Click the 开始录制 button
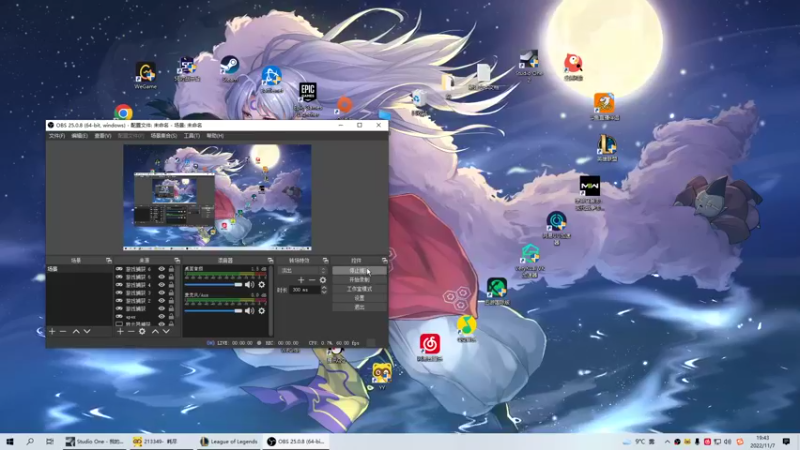Viewport: 800px width, 450px height. click(x=359, y=280)
